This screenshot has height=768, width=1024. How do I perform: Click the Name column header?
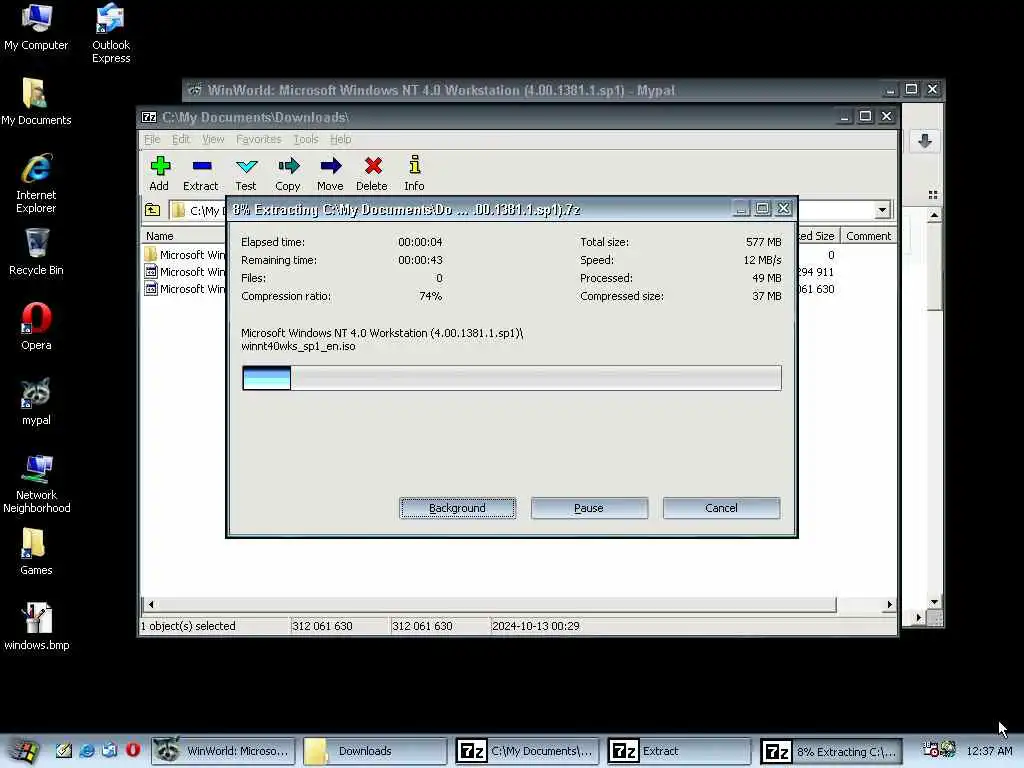183,236
